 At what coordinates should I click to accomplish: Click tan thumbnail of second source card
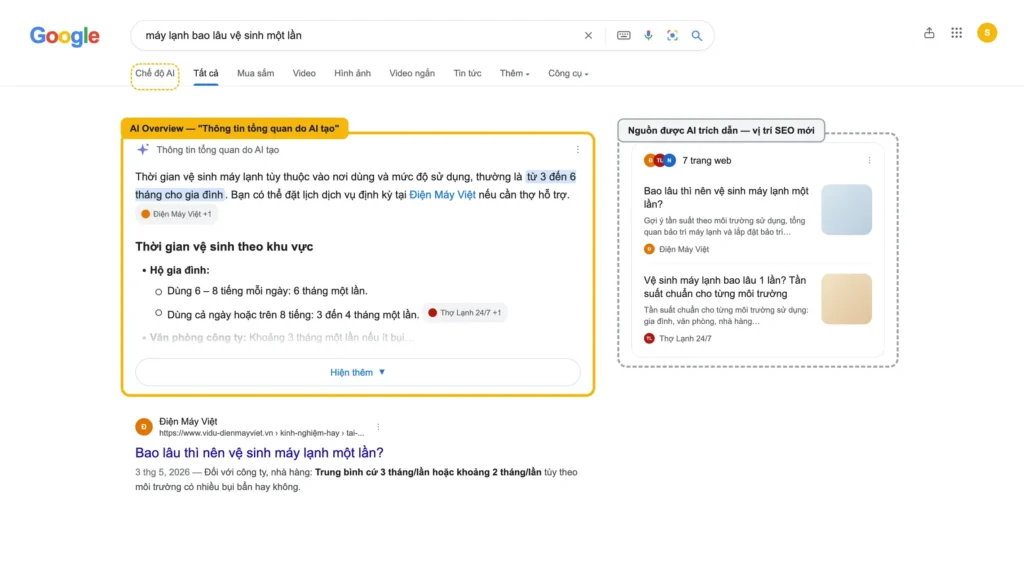pyautogui.click(x=846, y=299)
